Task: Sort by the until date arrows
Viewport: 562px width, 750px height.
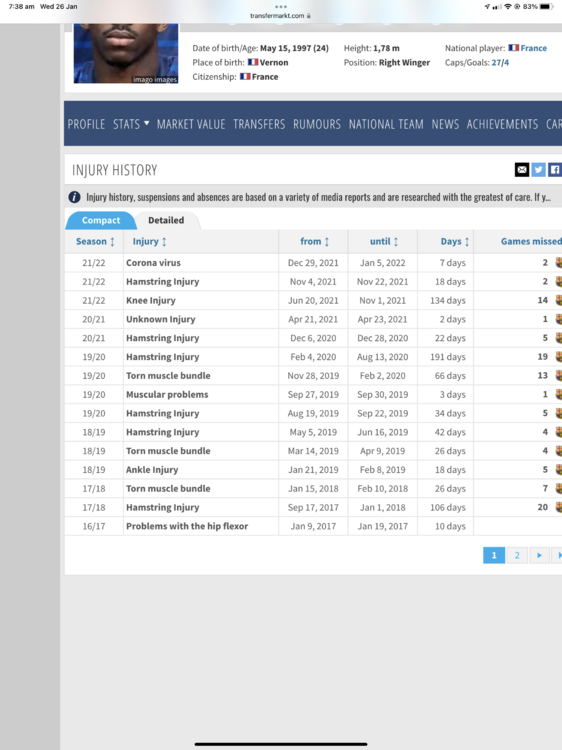Action: 396,242
